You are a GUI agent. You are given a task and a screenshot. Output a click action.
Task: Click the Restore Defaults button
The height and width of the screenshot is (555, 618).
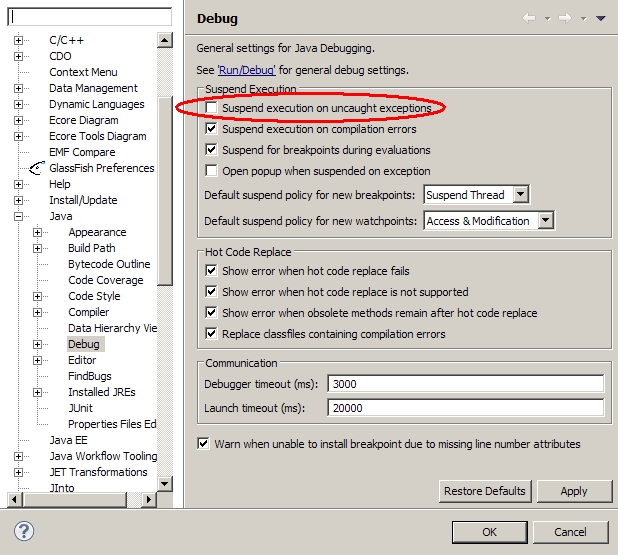point(485,491)
